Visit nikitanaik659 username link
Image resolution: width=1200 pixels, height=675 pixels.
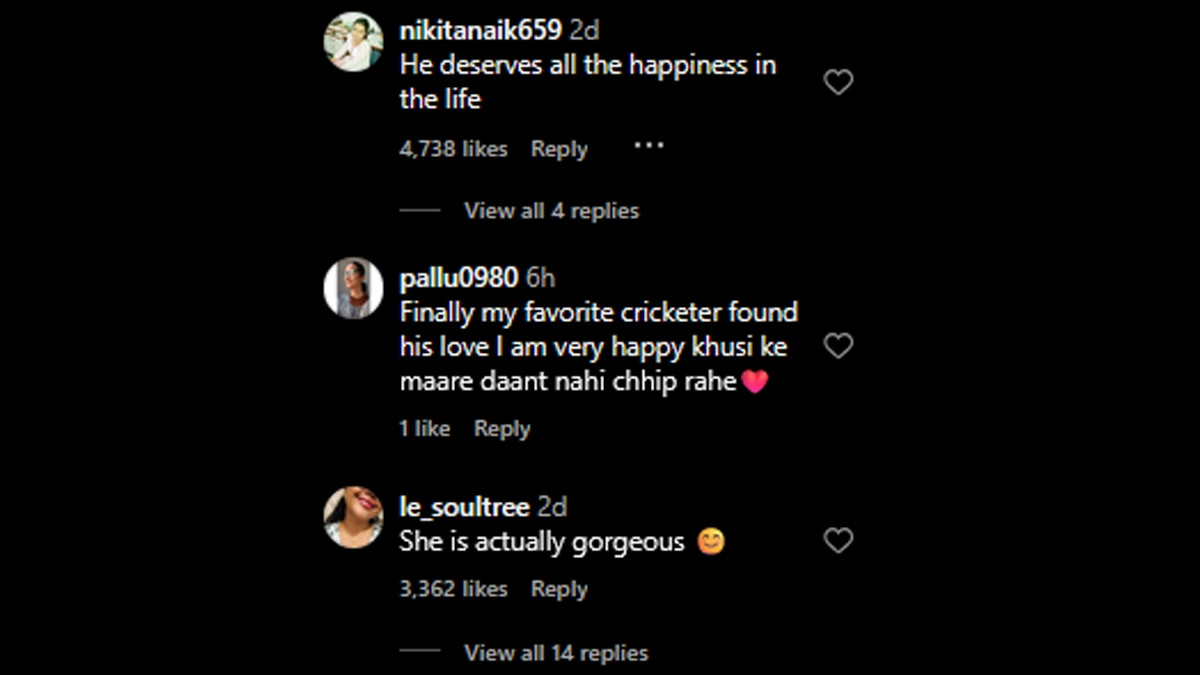(x=480, y=31)
